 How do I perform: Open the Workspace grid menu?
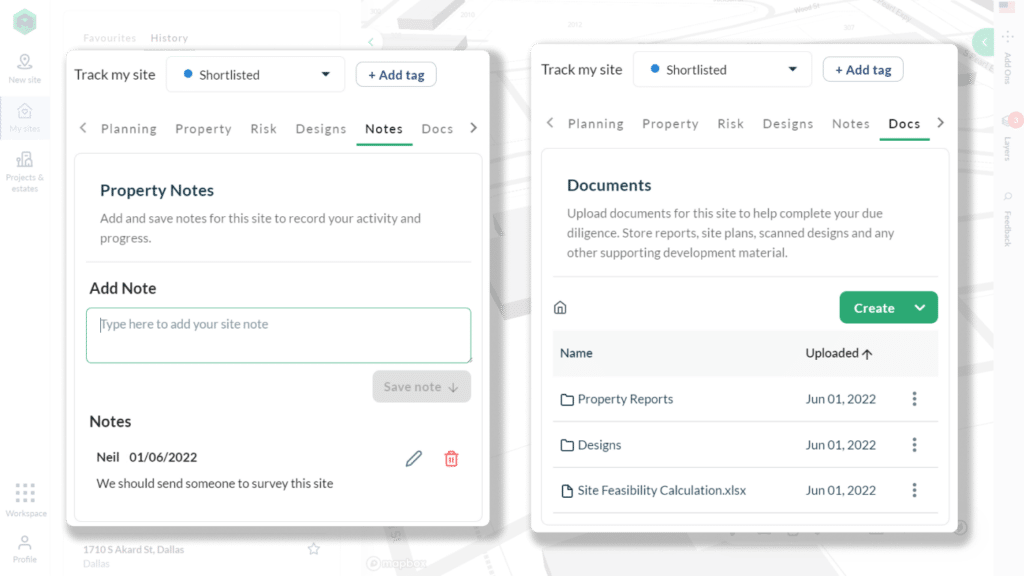[x=25, y=499]
